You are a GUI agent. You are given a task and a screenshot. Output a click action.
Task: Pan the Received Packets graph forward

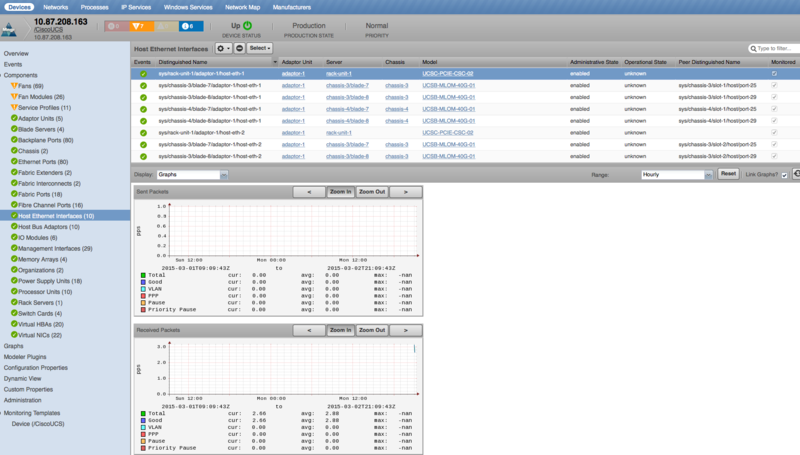pos(406,330)
